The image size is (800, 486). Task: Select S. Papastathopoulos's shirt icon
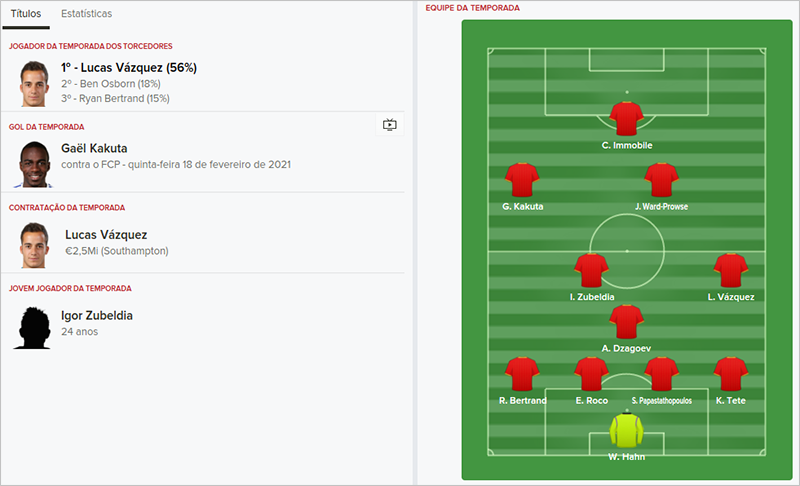point(661,374)
